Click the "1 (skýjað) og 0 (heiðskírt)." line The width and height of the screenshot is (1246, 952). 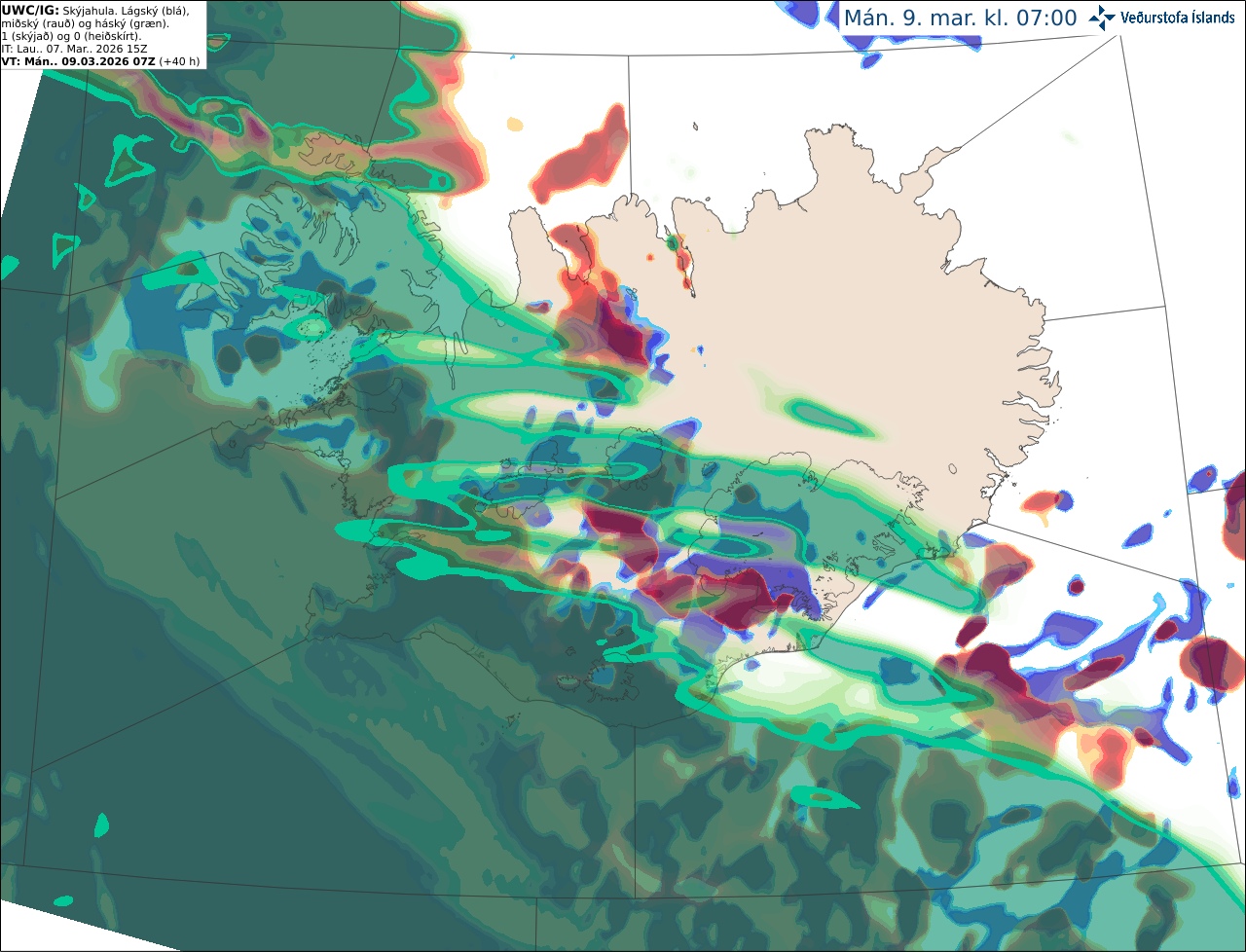71,36
